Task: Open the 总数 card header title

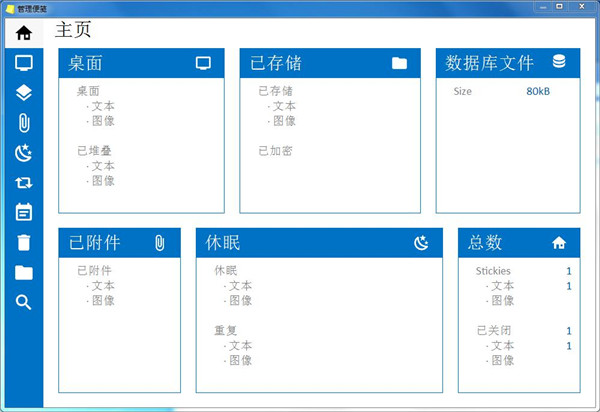Action: coord(485,243)
